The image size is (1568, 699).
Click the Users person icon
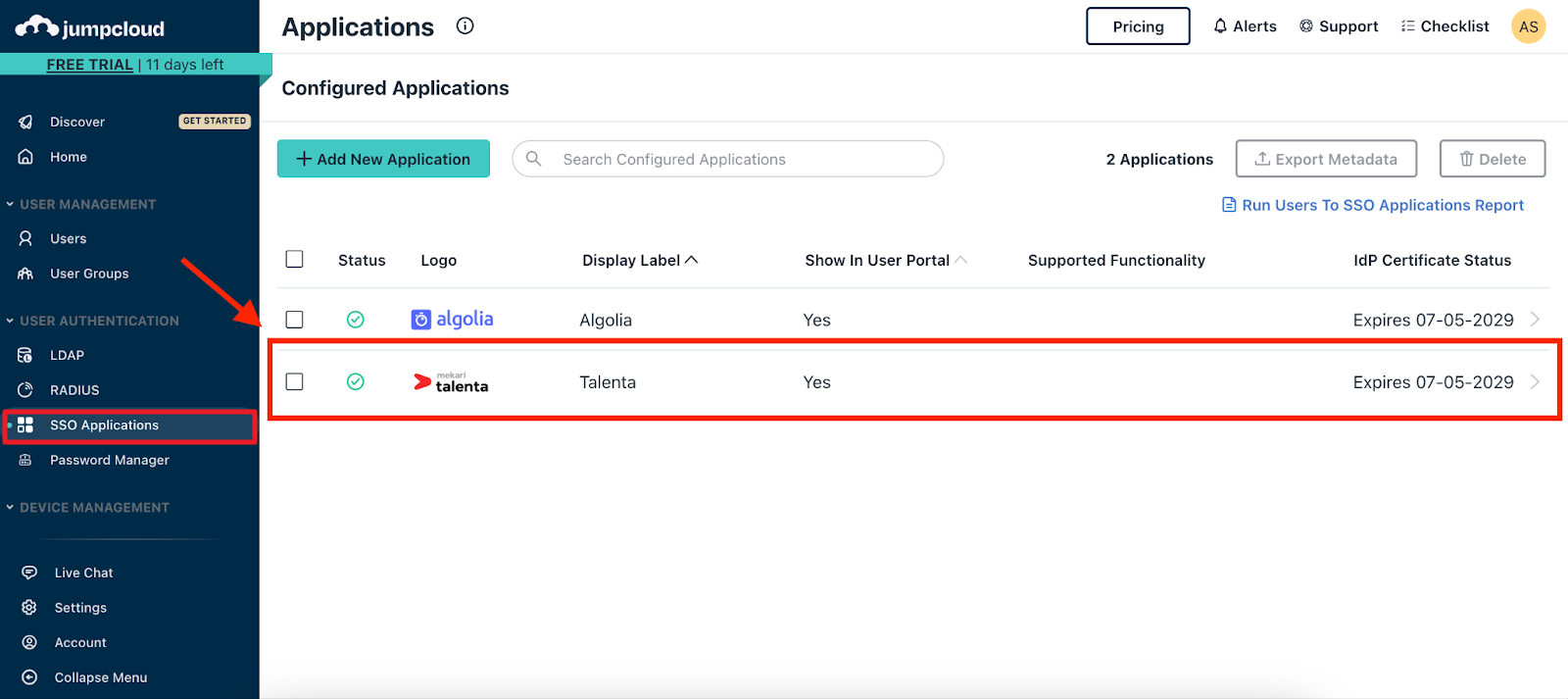[x=25, y=238]
